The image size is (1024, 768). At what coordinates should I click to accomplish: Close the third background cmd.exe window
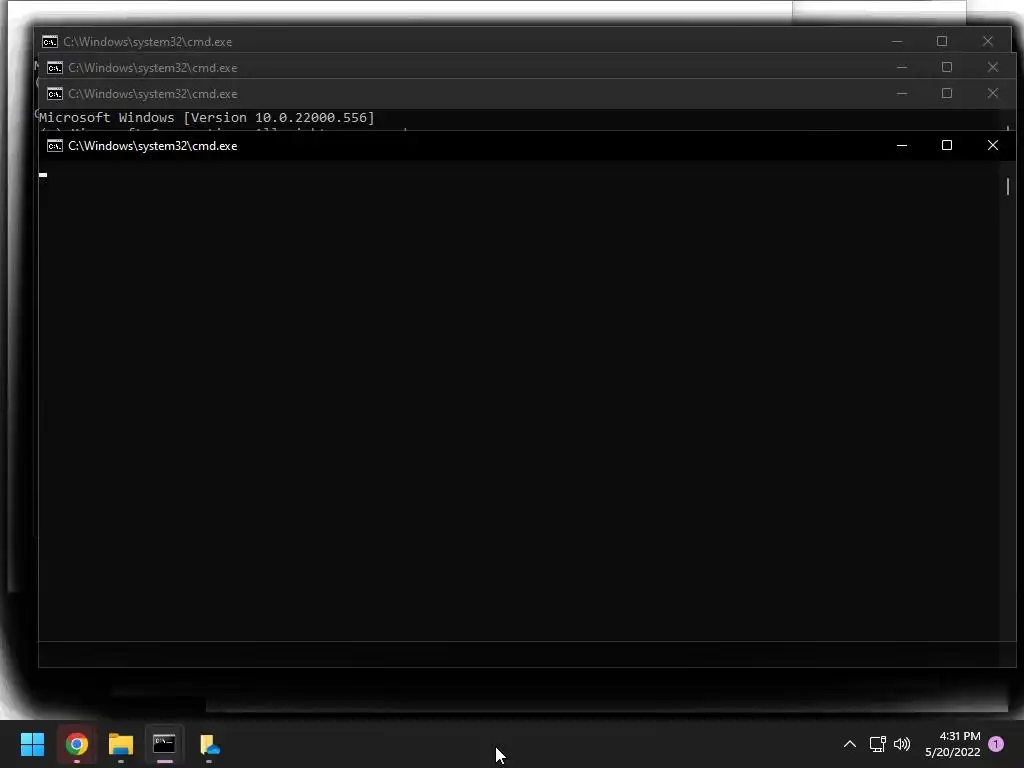tap(993, 93)
